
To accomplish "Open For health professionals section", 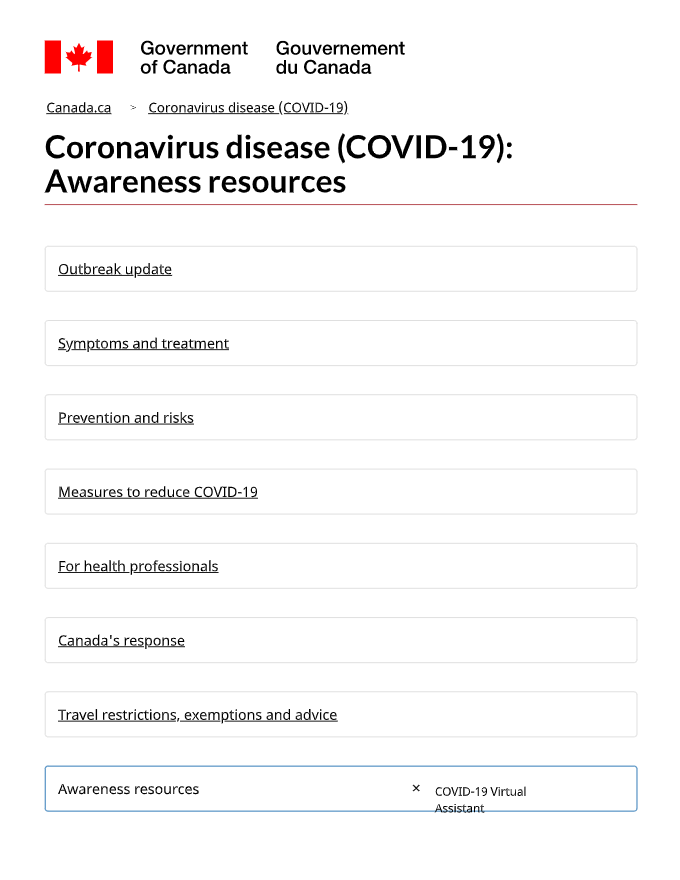I will [138, 566].
